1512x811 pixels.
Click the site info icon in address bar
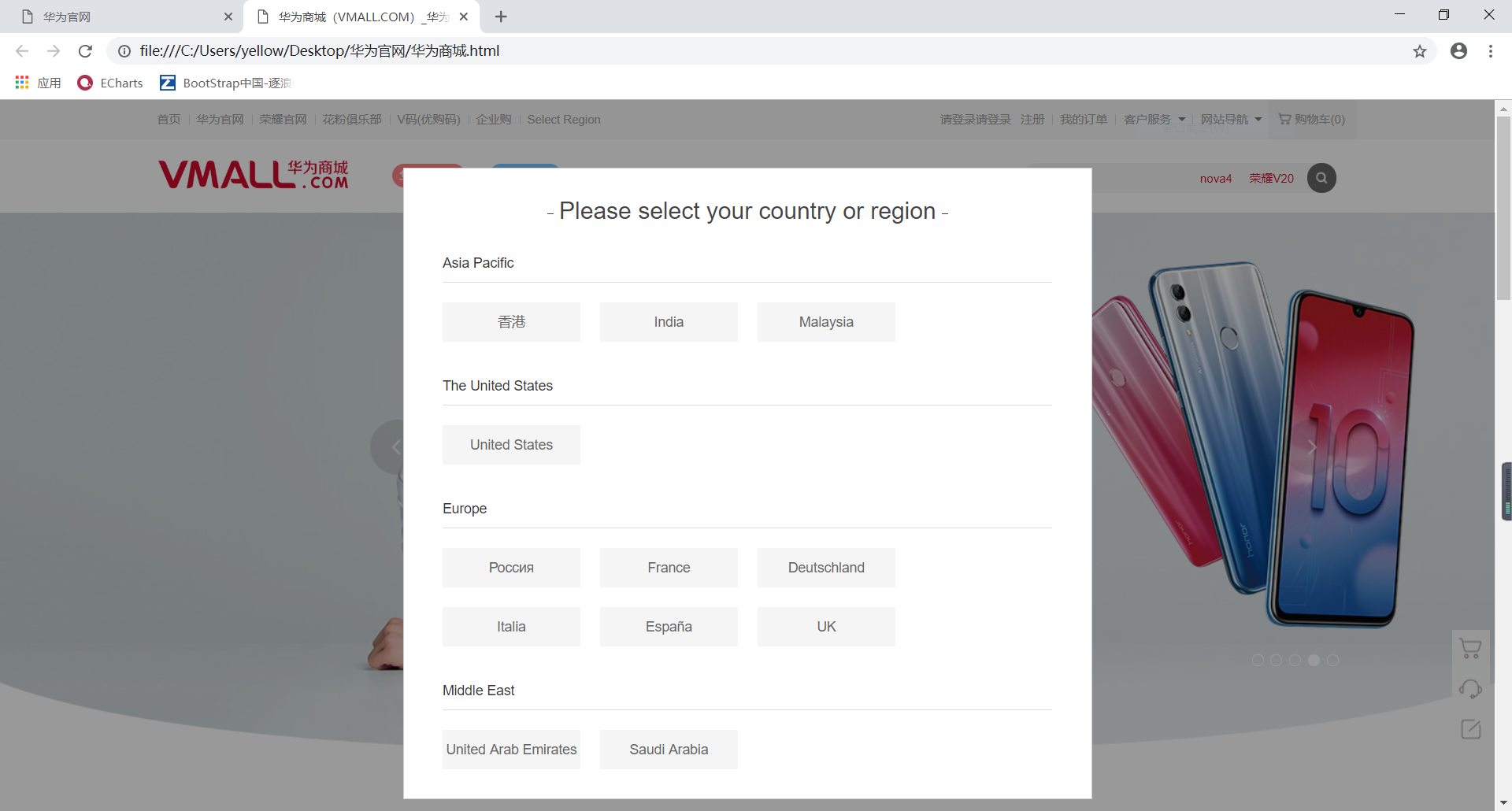(x=124, y=51)
